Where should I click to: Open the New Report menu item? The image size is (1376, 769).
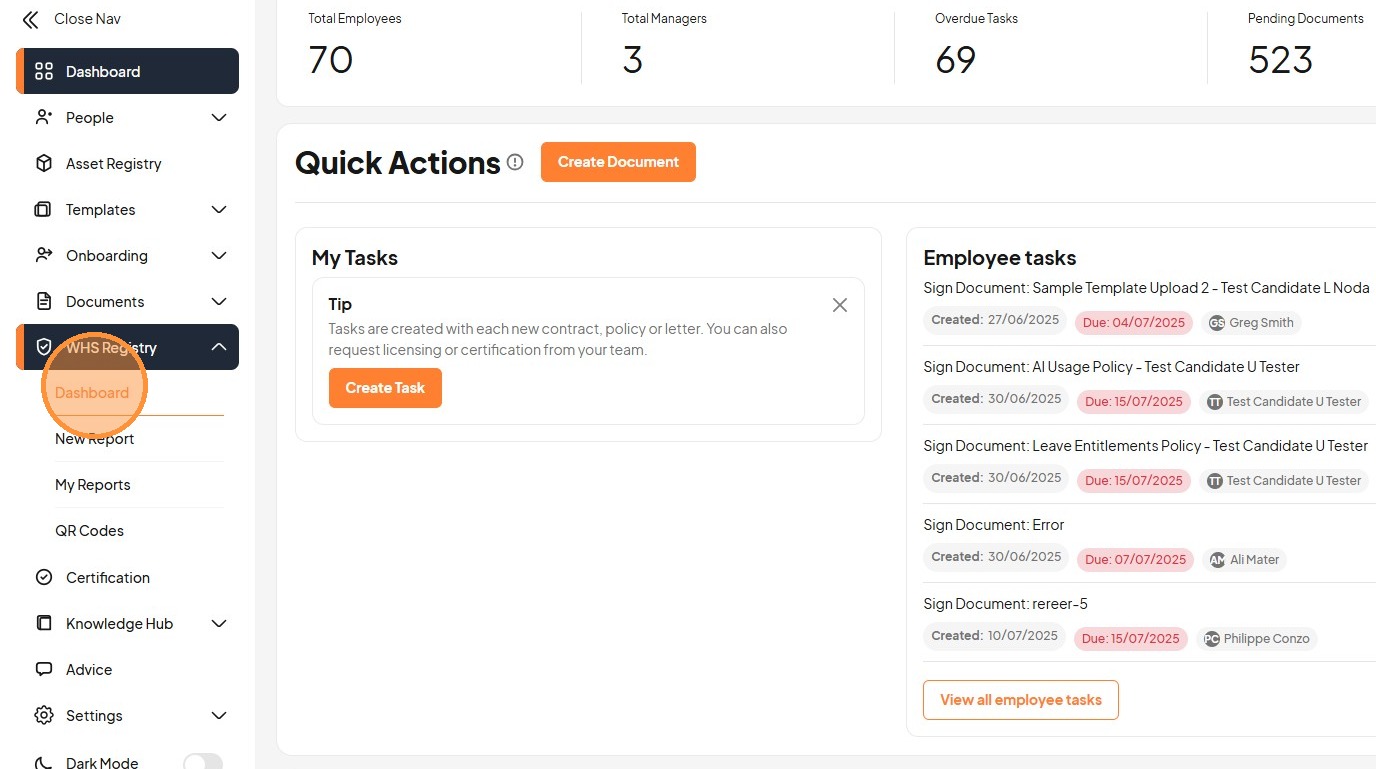95,439
